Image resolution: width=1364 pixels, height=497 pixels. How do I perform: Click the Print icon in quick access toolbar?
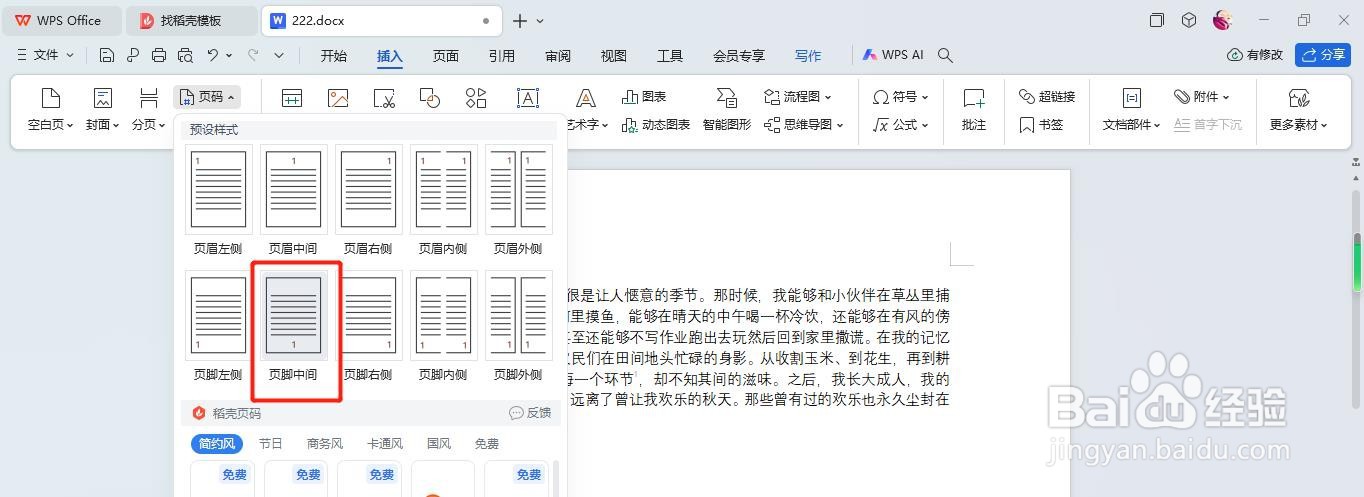(159, 55)
